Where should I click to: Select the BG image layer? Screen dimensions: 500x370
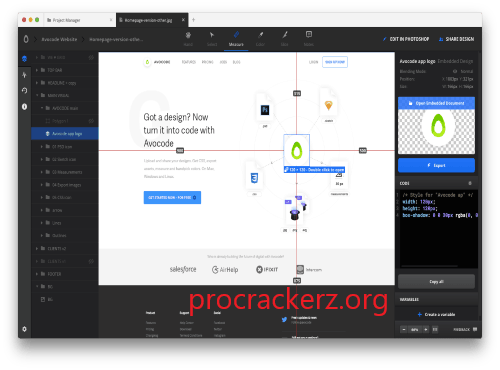pyautogui.click(x=65, y=299)
